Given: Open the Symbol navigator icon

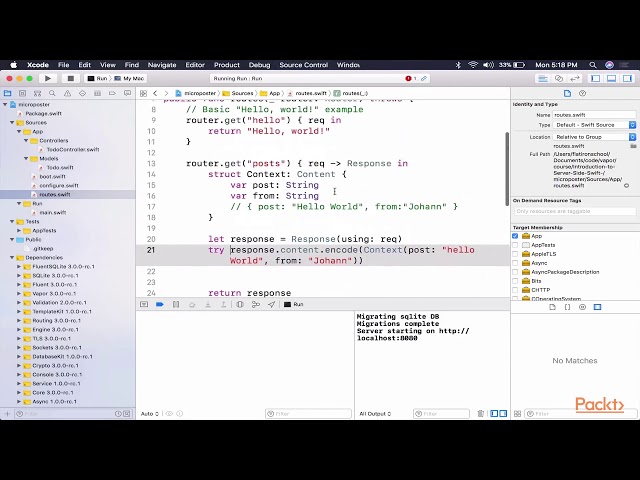Looking at the screenshot, I should (x=37, y=93).
